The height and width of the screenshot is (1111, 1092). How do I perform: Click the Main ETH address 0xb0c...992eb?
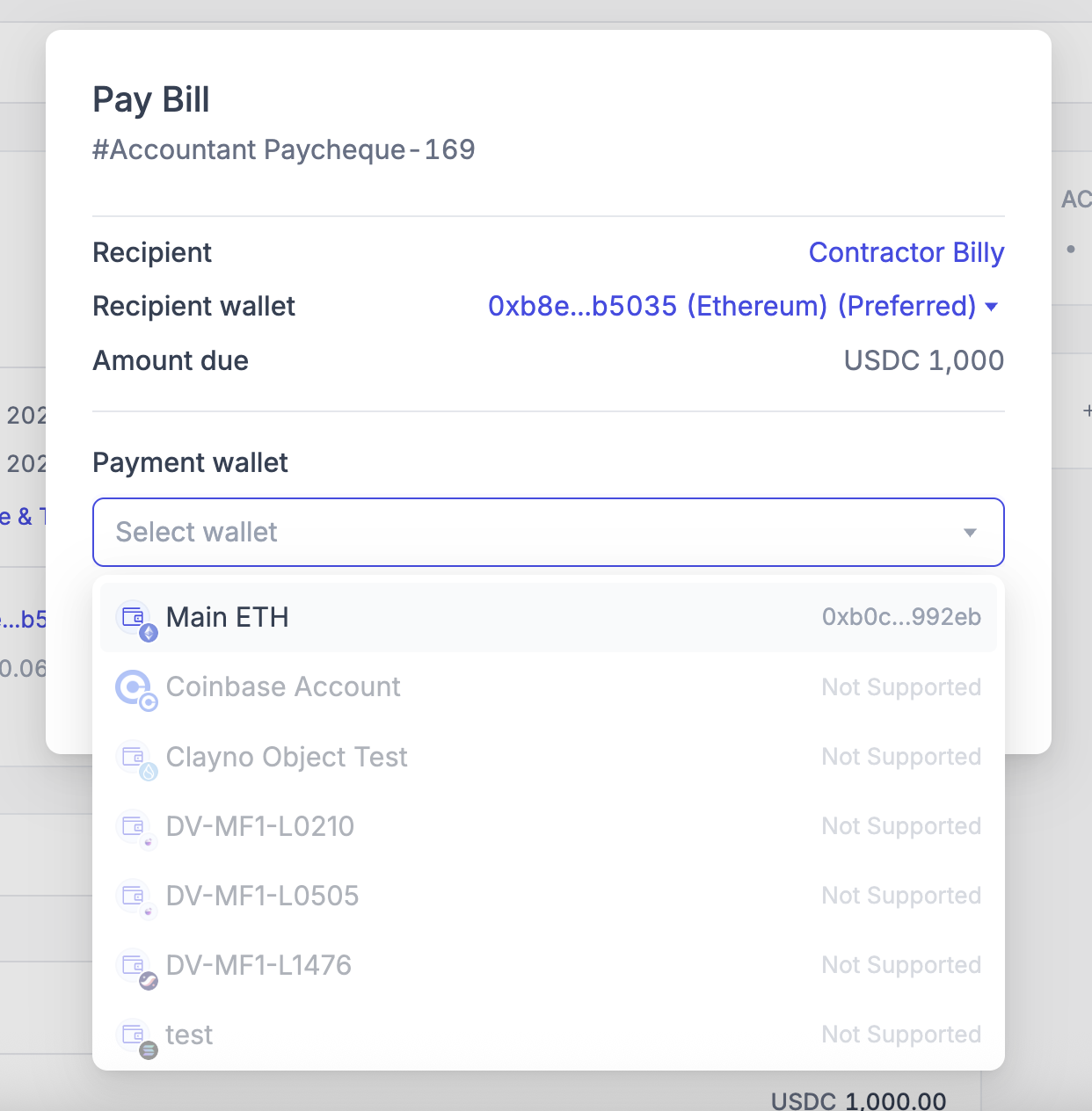tap(900, 618)
